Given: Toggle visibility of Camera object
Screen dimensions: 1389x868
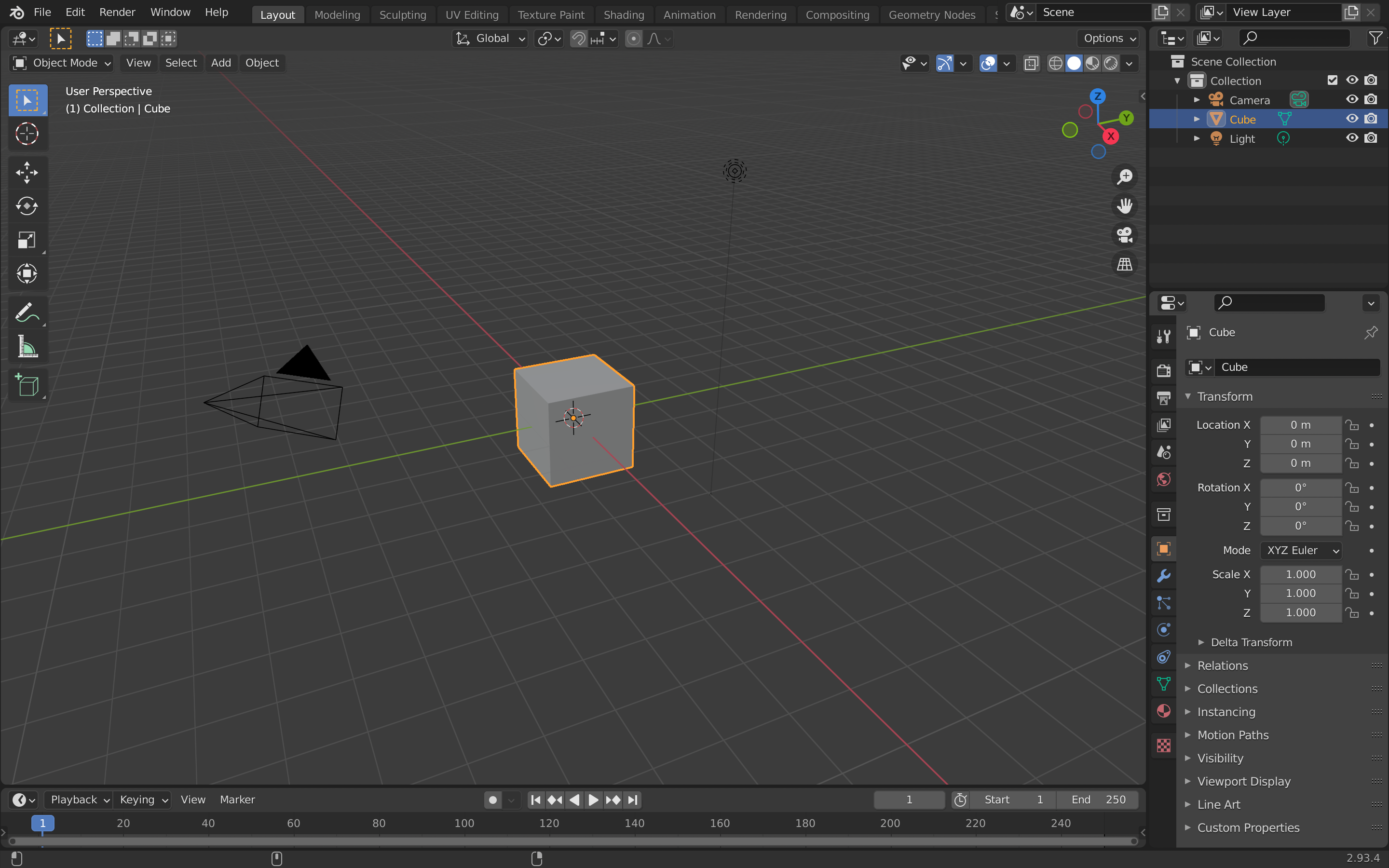Looking at the screenshot, I should click(1352, 99).
